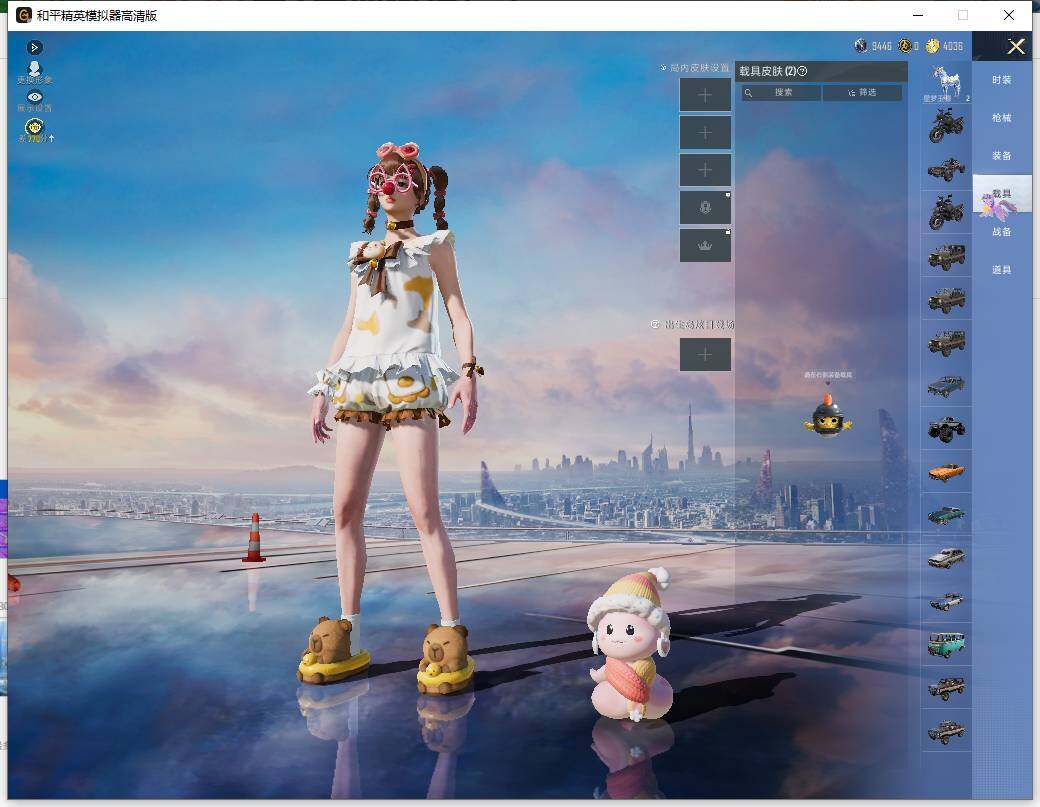Screen dimensions: 1040x807
Task: Select the first pickup truck icon
Action: point(946,688)
